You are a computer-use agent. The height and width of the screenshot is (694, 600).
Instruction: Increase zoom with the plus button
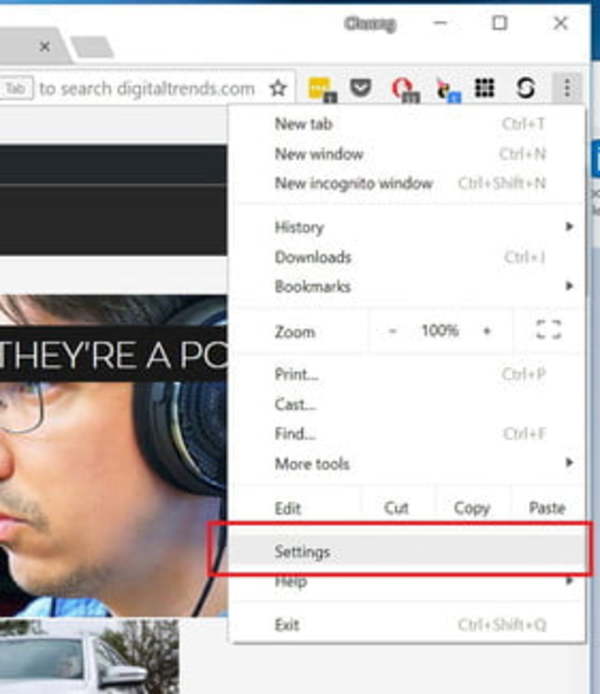click(x=487, y=331)
